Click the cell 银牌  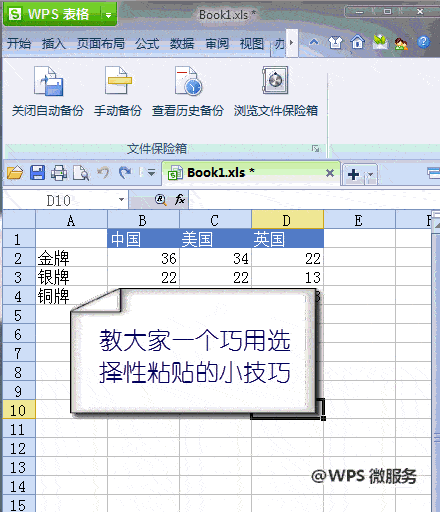point(71,277)
